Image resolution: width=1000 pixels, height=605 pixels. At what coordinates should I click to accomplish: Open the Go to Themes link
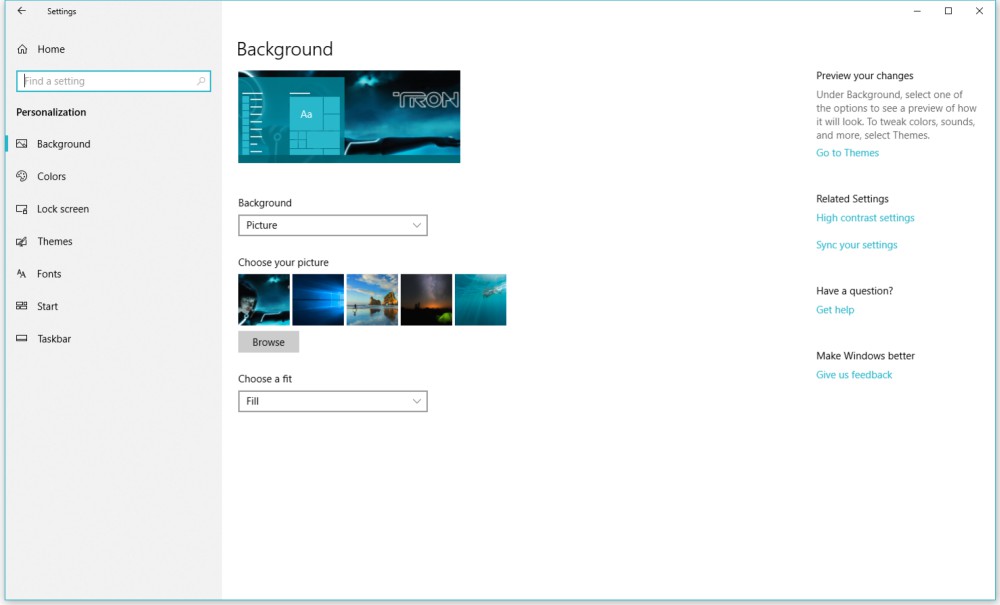point(848,153)
